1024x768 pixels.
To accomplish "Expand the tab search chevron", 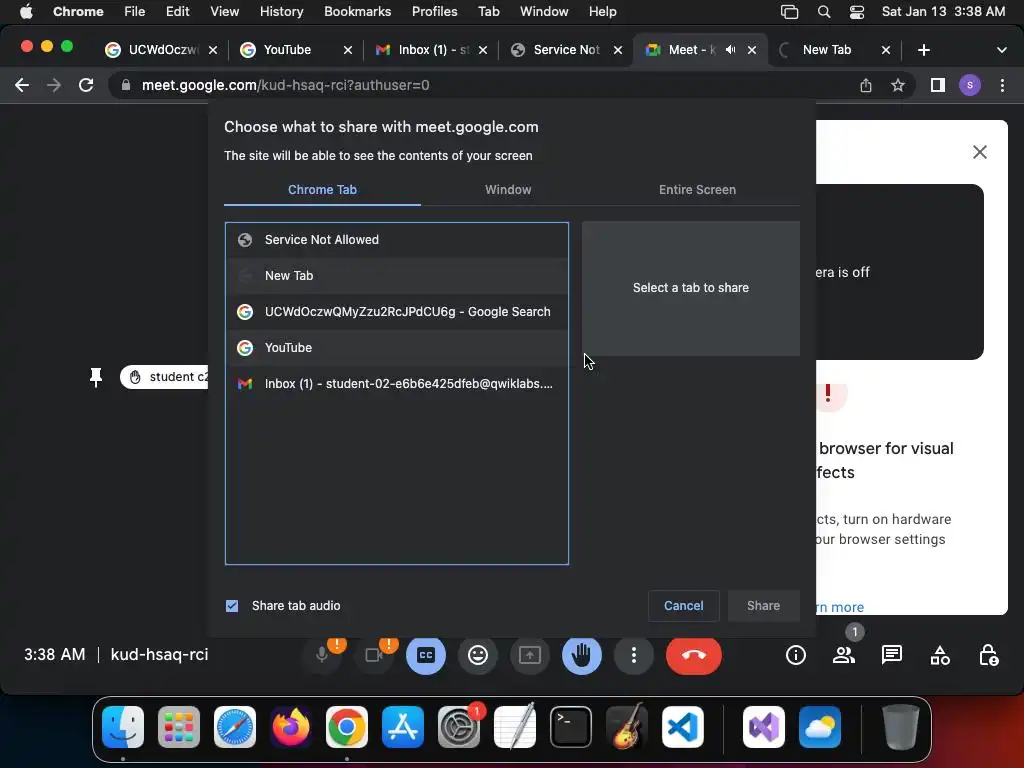I will point(1001,50).
